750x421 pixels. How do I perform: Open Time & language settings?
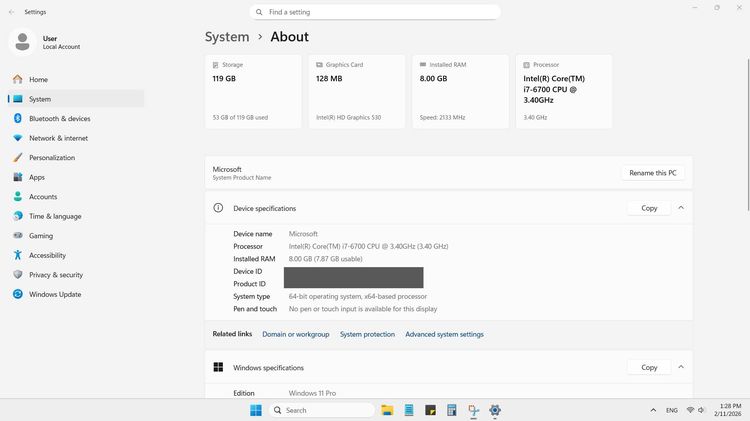click(x=76, y=216)
